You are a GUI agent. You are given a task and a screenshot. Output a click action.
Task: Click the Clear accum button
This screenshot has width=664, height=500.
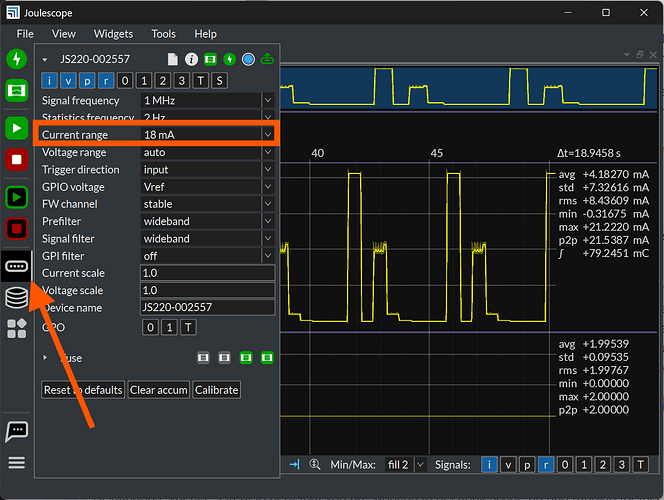[x=159, y=390]
